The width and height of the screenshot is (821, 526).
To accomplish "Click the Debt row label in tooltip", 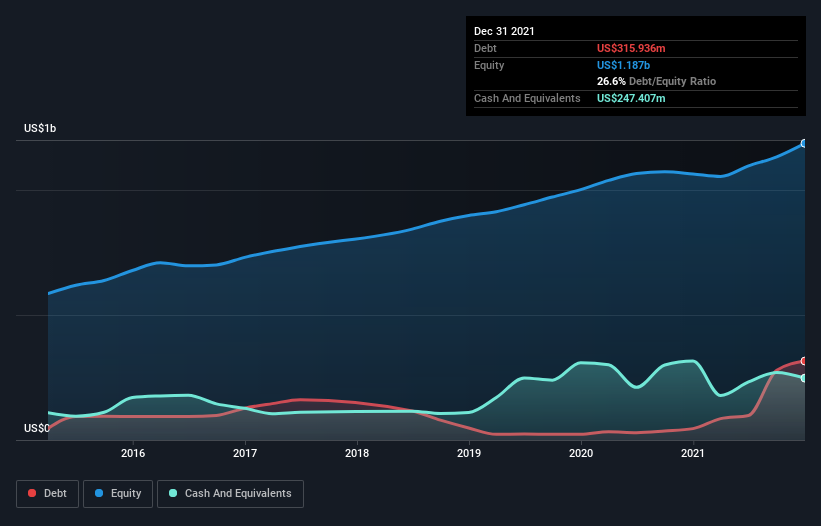I will coord(485,48).
